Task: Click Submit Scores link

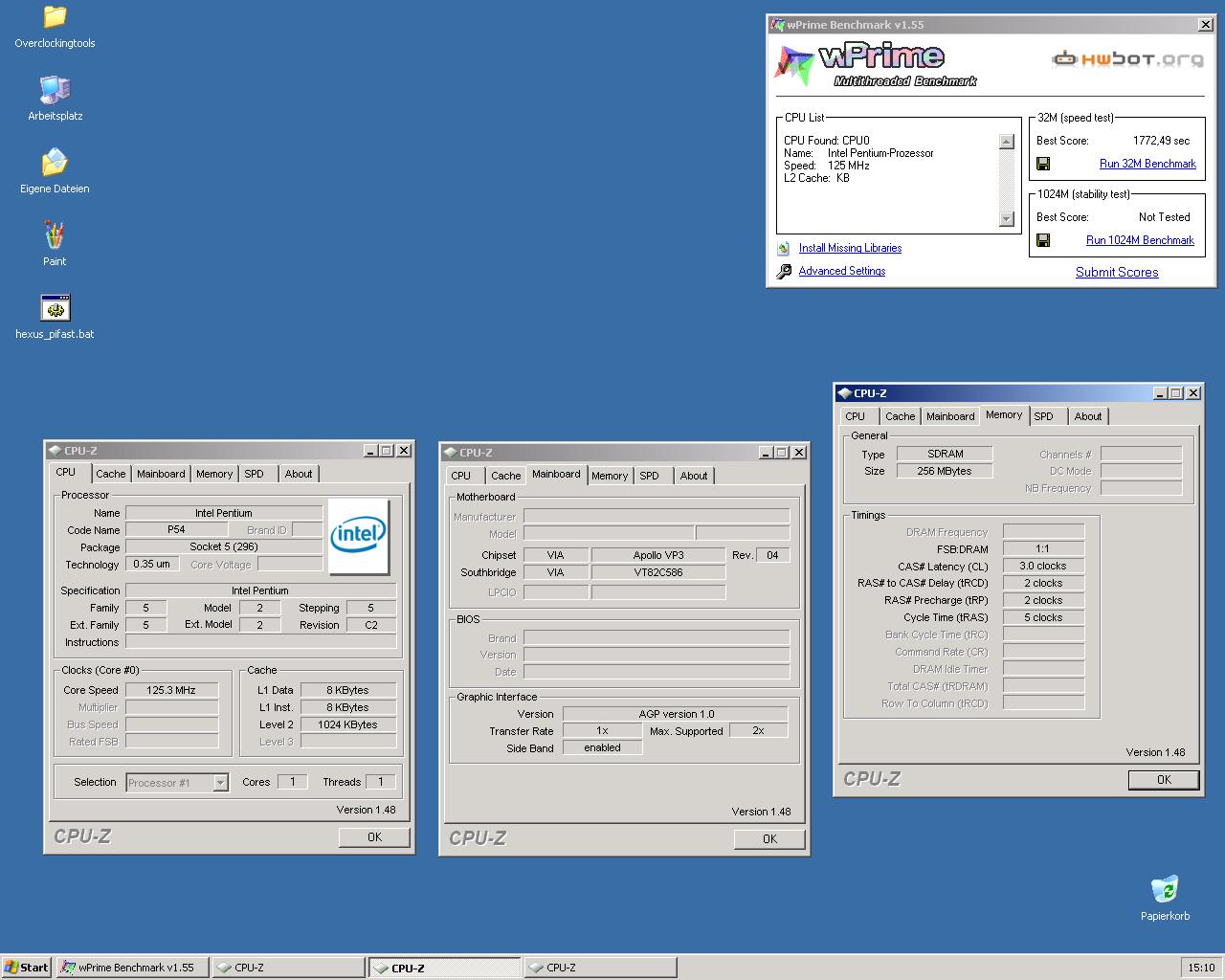Action: 1117,272
